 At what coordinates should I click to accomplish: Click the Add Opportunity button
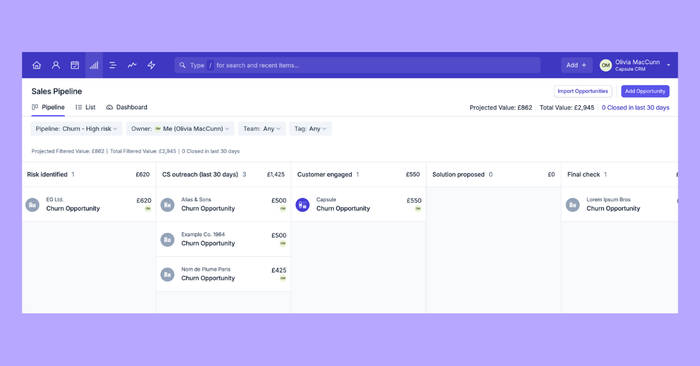coord(645,91)
